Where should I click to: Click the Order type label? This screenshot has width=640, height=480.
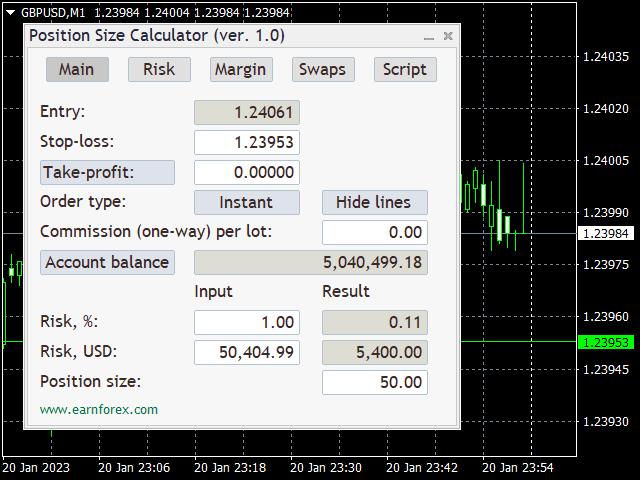(x=83, y=202)
